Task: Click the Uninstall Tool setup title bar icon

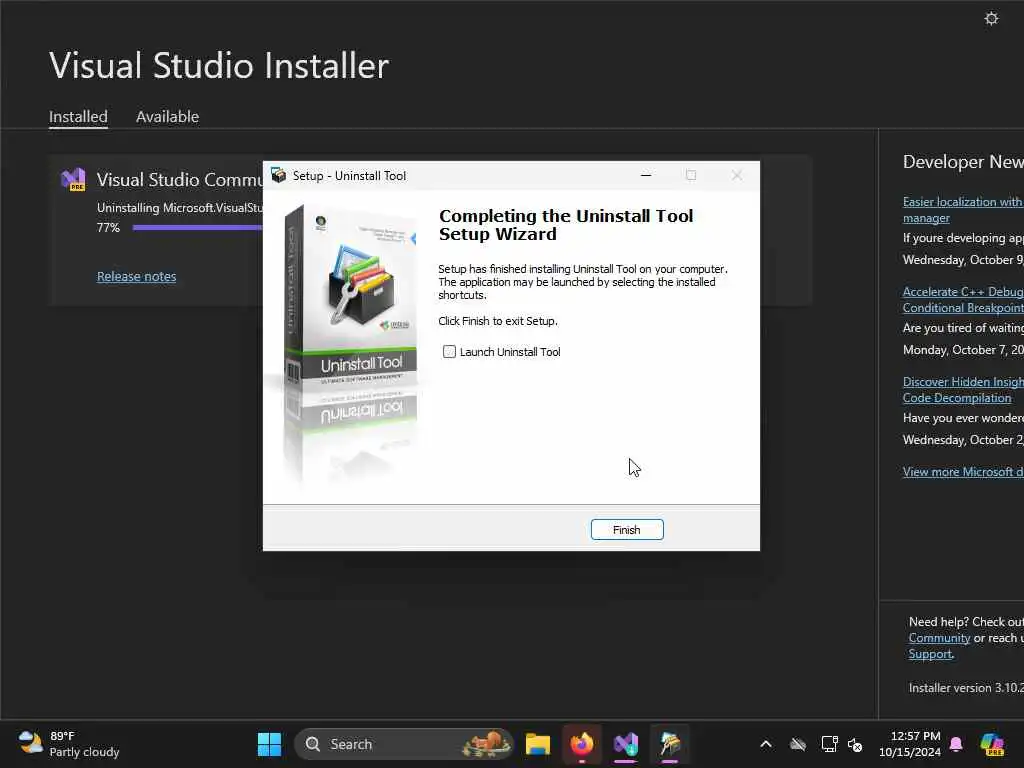Action: [279, 175]
